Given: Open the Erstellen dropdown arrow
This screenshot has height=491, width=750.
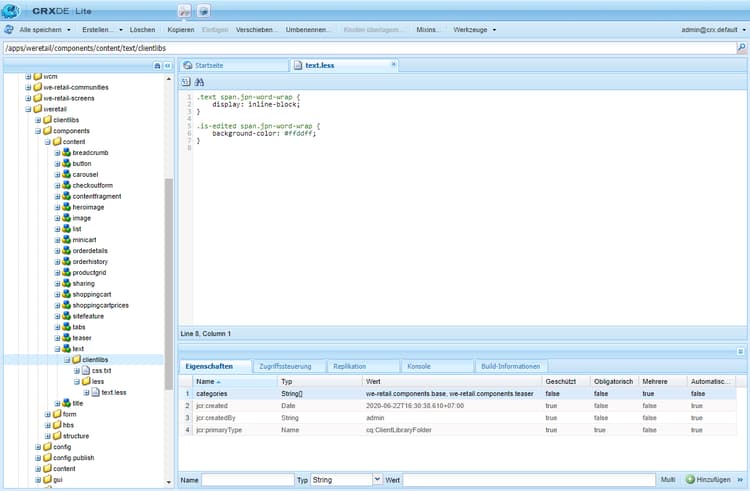Looking at the screenshot, I should 121,30.
